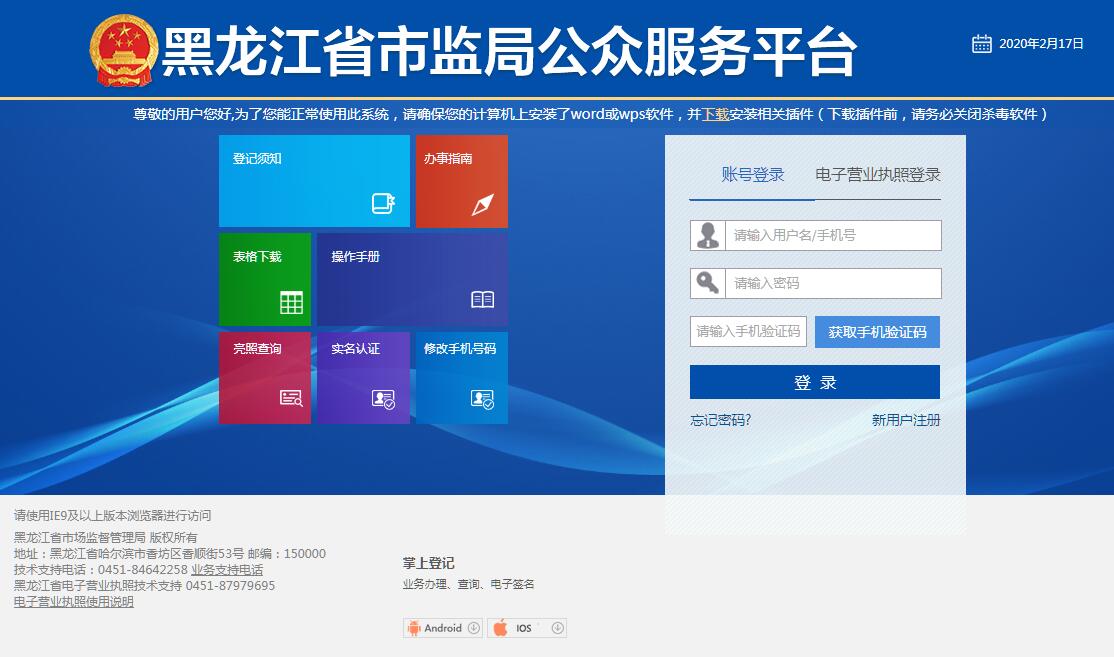This screenshot has height=657, width=1114.
Task: Click the calendar icon beside the date
Action: (981, 43)
